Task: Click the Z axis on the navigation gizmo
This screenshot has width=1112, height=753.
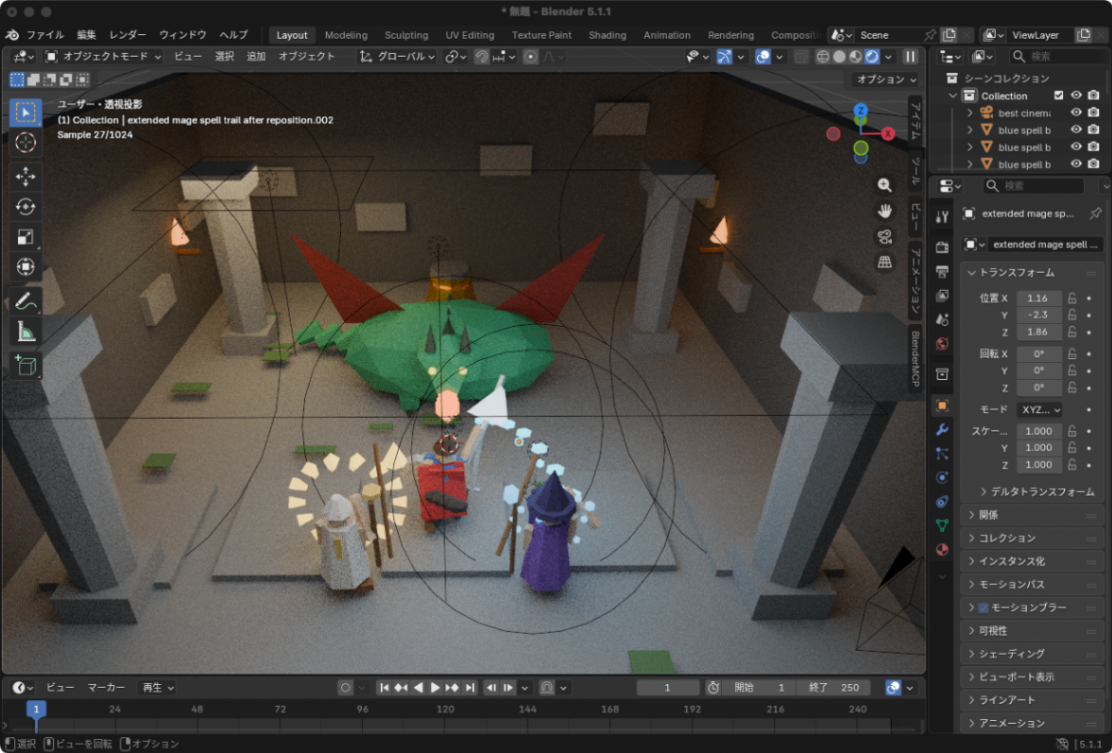Action: point(860,111)
